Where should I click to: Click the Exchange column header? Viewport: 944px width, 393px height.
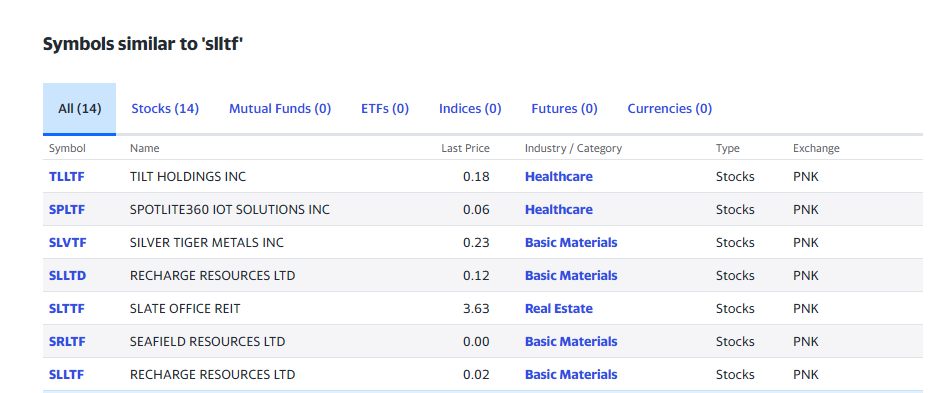tap(816, 148)
